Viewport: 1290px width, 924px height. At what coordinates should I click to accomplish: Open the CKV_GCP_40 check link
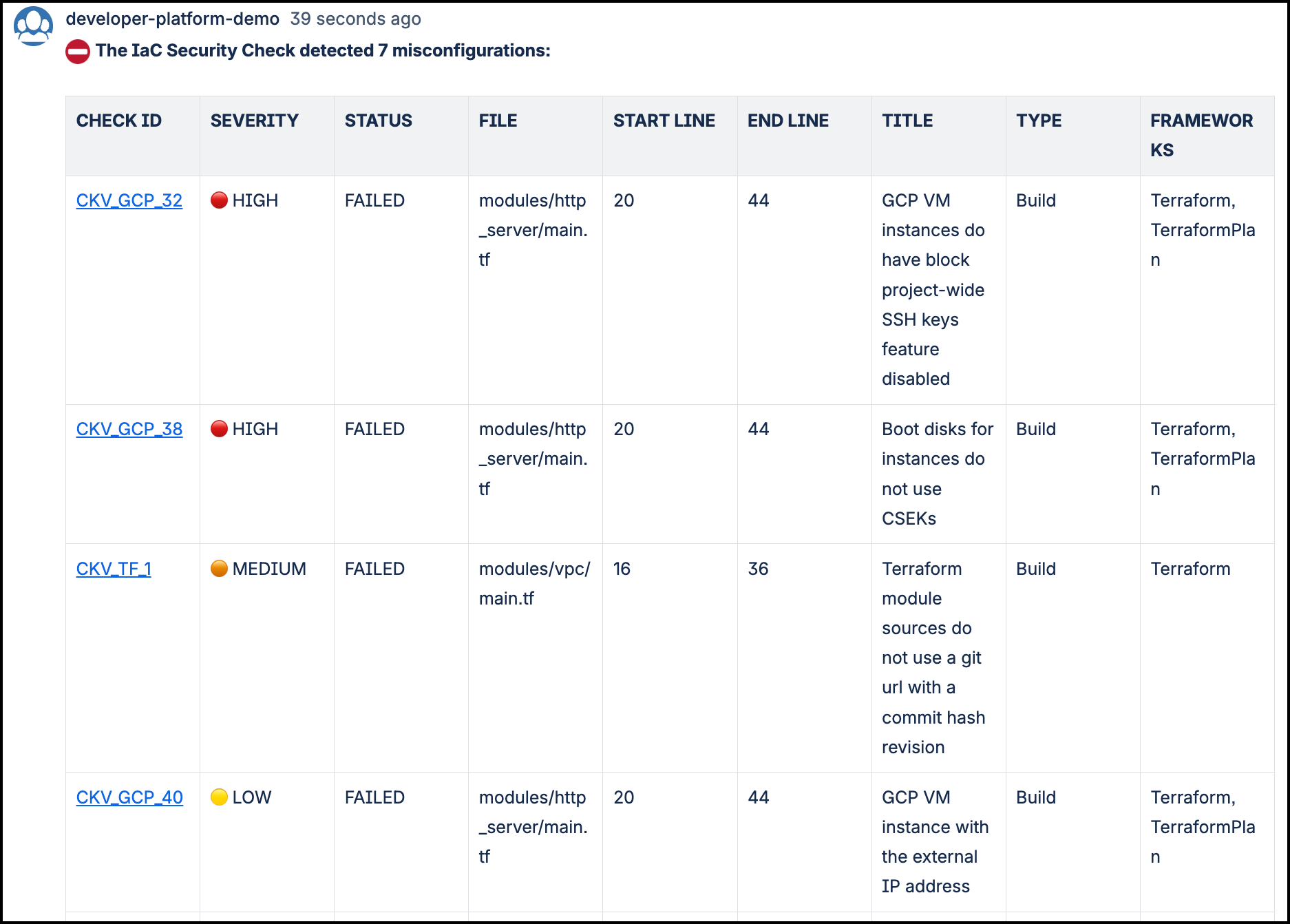(129, 797)
